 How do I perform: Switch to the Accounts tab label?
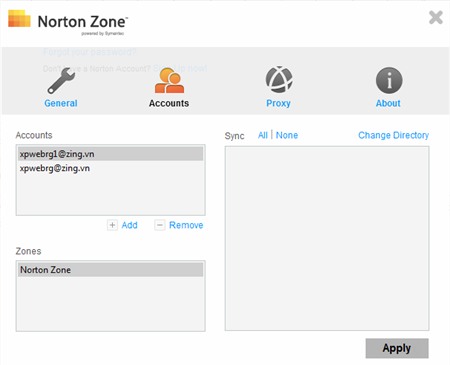[x=169, y=103]
